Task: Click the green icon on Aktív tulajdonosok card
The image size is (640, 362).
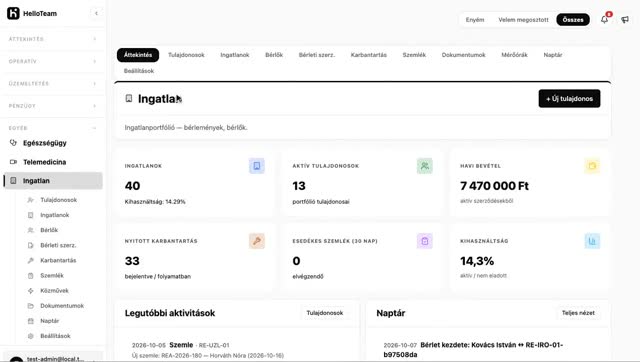Action: tap(424, 166)
